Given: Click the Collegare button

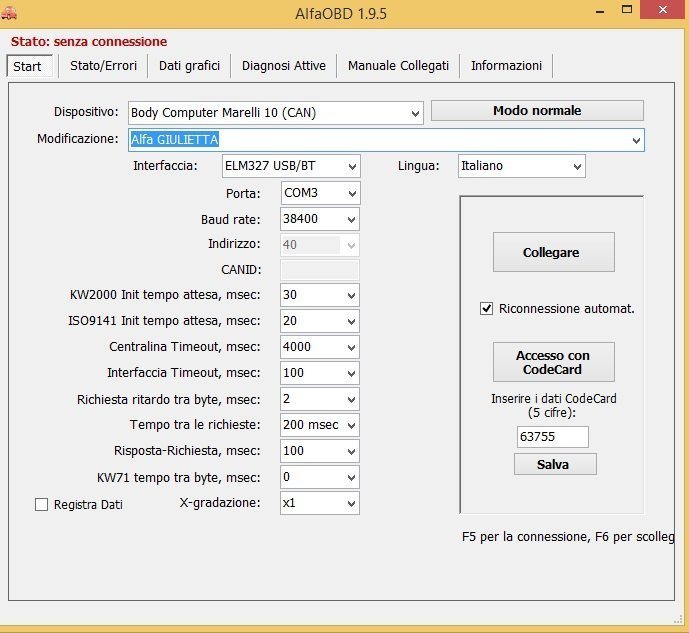Looking at the screenshot, I should tap(554, 252).
